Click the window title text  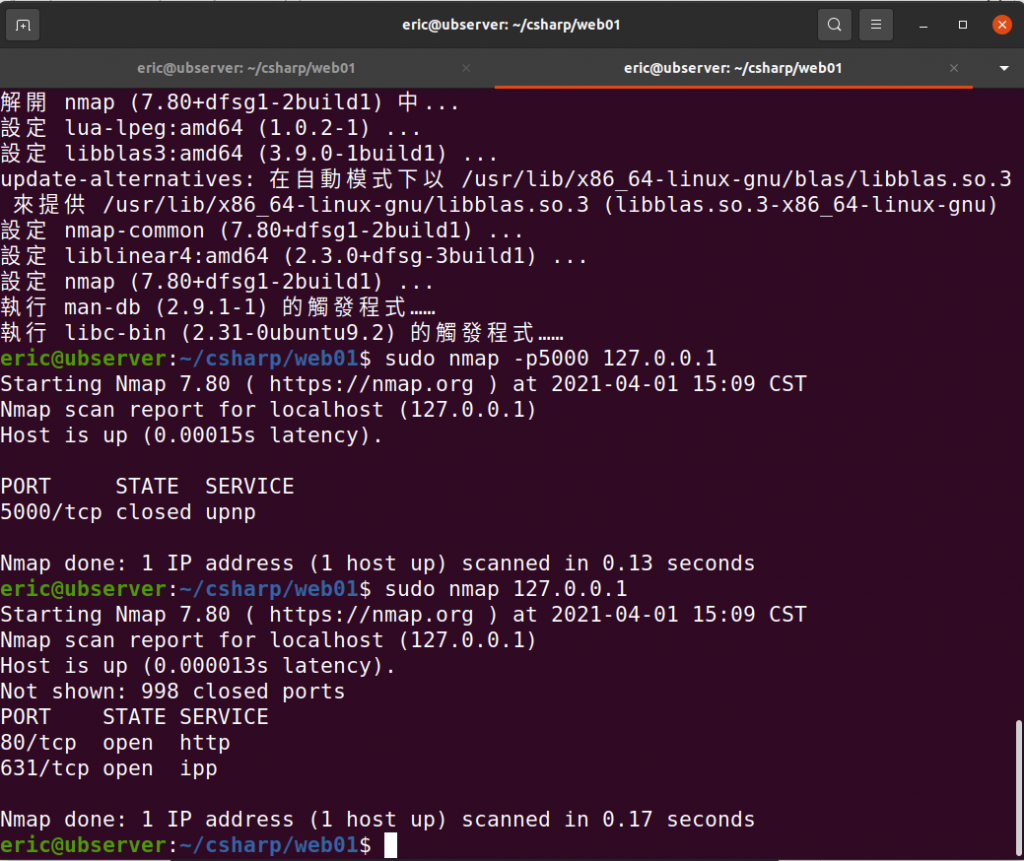tap(511, 25)
